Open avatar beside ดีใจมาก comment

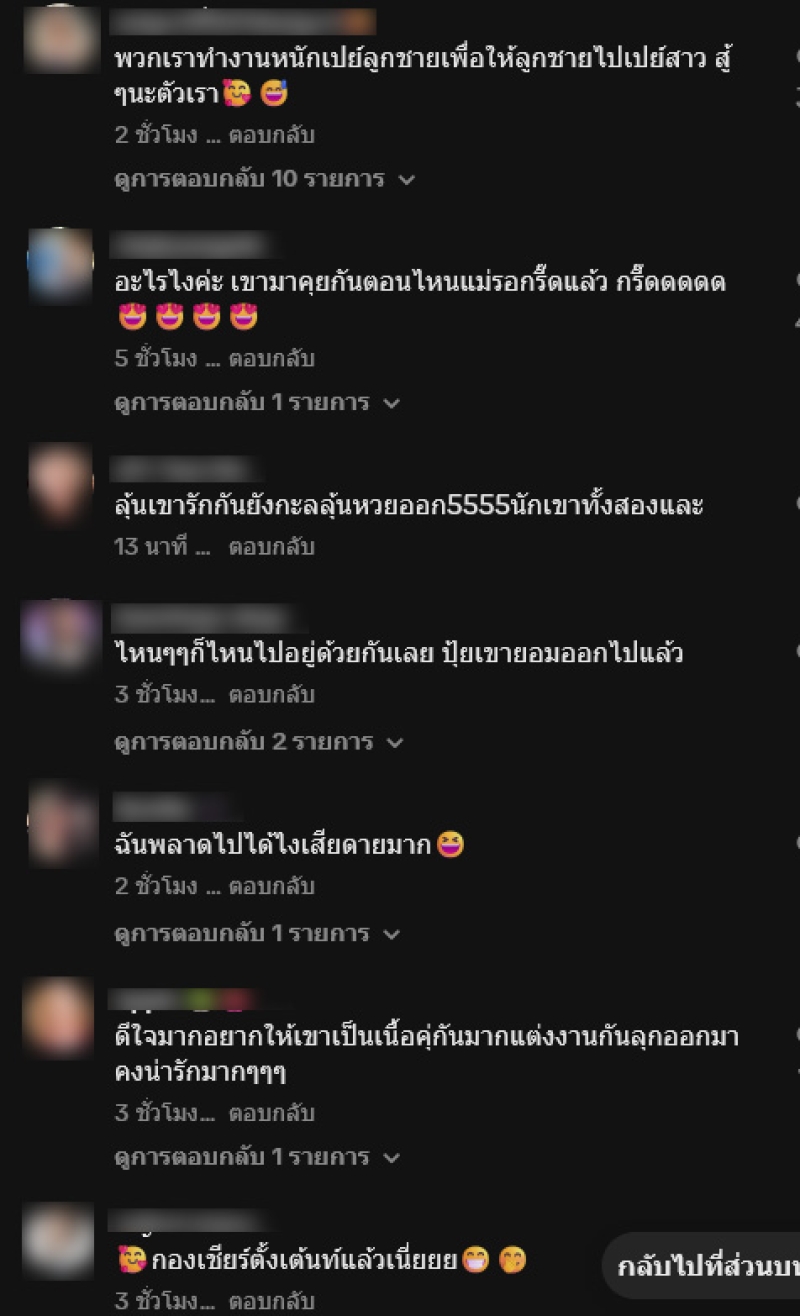tap(60, 1017)
